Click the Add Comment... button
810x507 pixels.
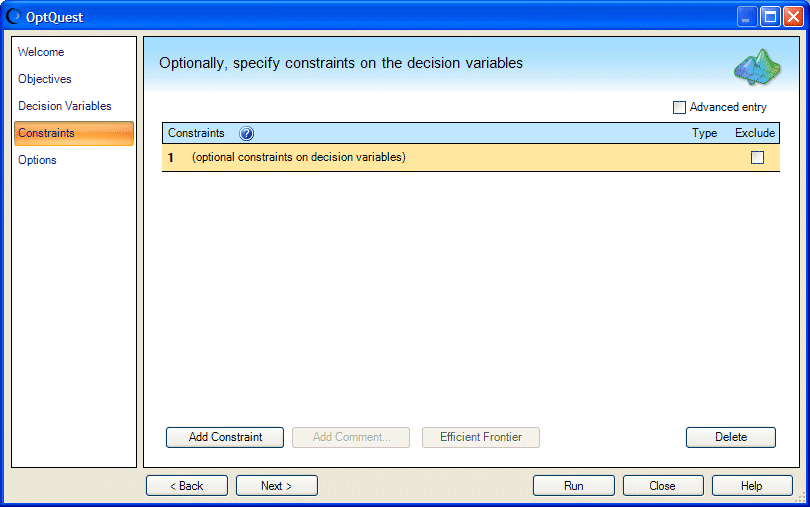[351, 437]
